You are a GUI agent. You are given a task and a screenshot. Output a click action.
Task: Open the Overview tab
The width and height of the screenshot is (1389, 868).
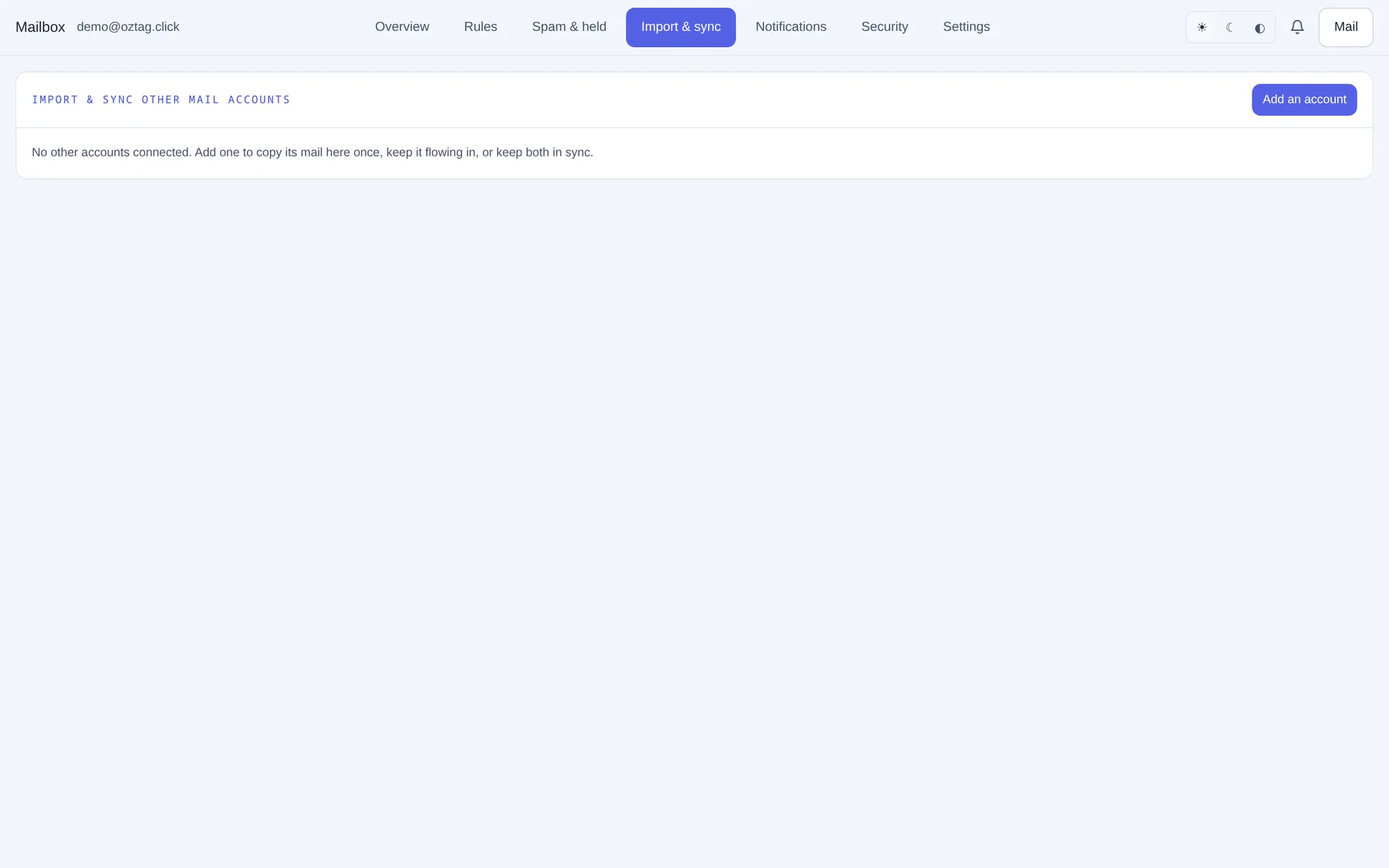pyautogui.click(x=402, y=27)
